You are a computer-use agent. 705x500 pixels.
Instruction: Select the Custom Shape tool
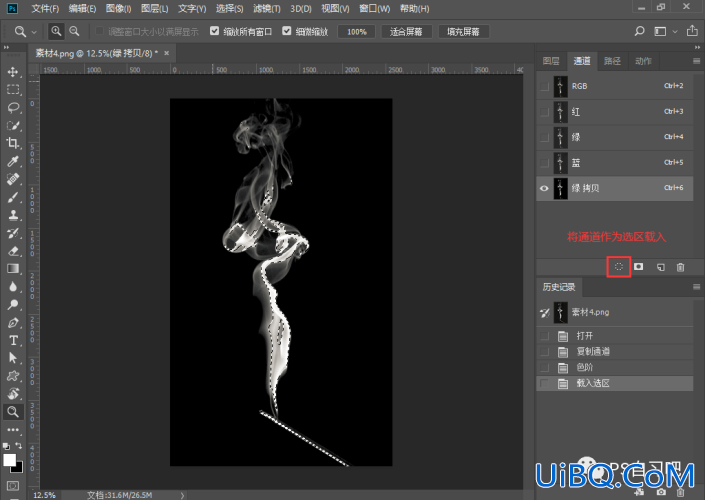click(x=13, y=376)
